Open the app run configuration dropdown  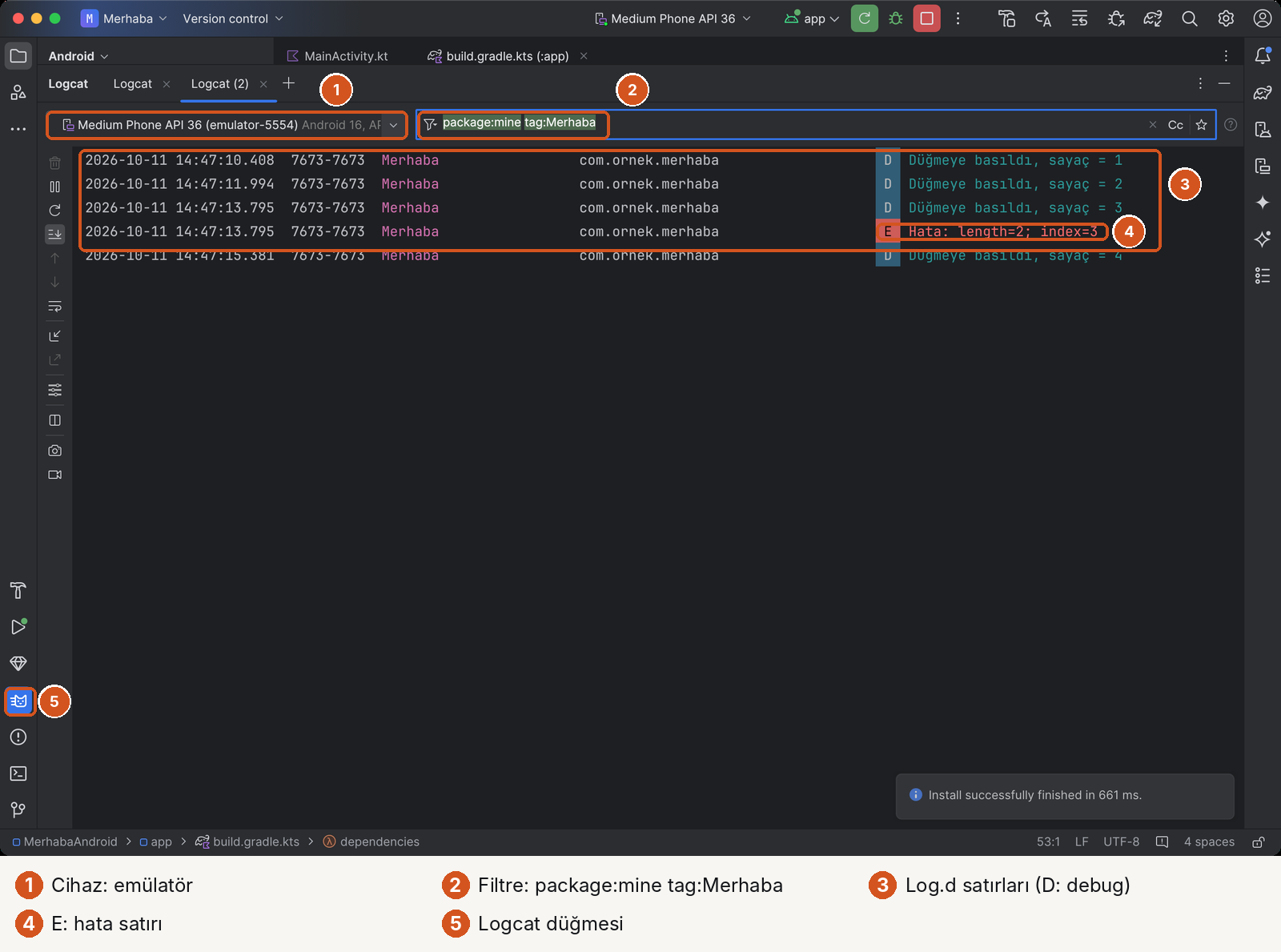coord(812,18)
